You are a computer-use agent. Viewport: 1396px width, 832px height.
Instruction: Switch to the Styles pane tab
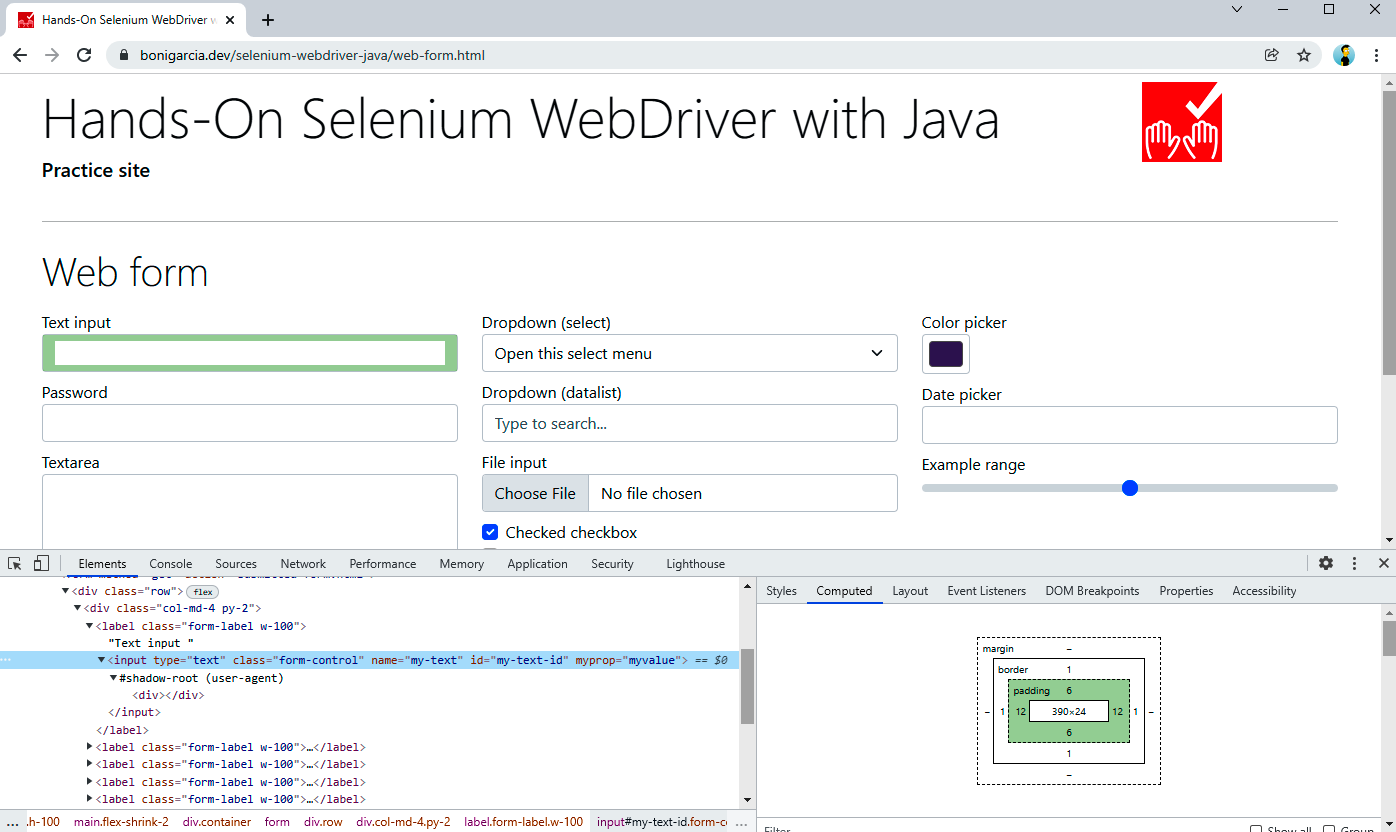pyautogui.click(x=781, y=591)
